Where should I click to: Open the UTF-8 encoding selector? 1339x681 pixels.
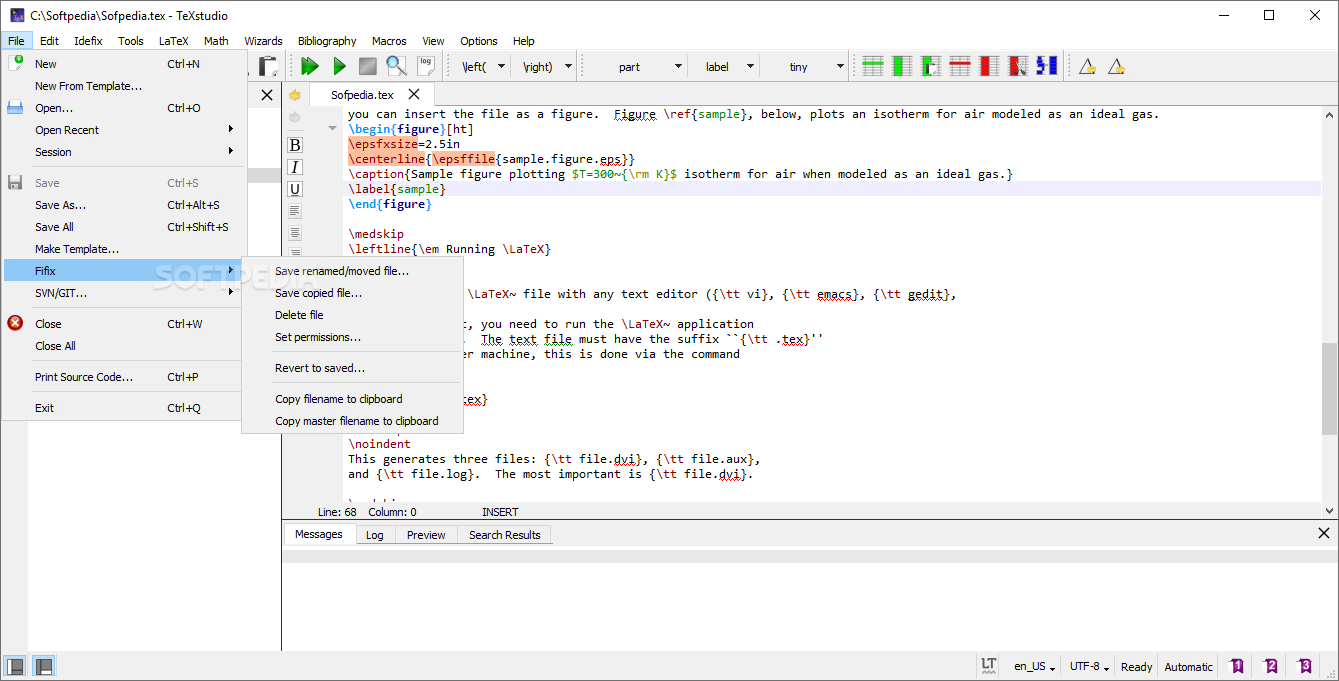coord(1089,666)
